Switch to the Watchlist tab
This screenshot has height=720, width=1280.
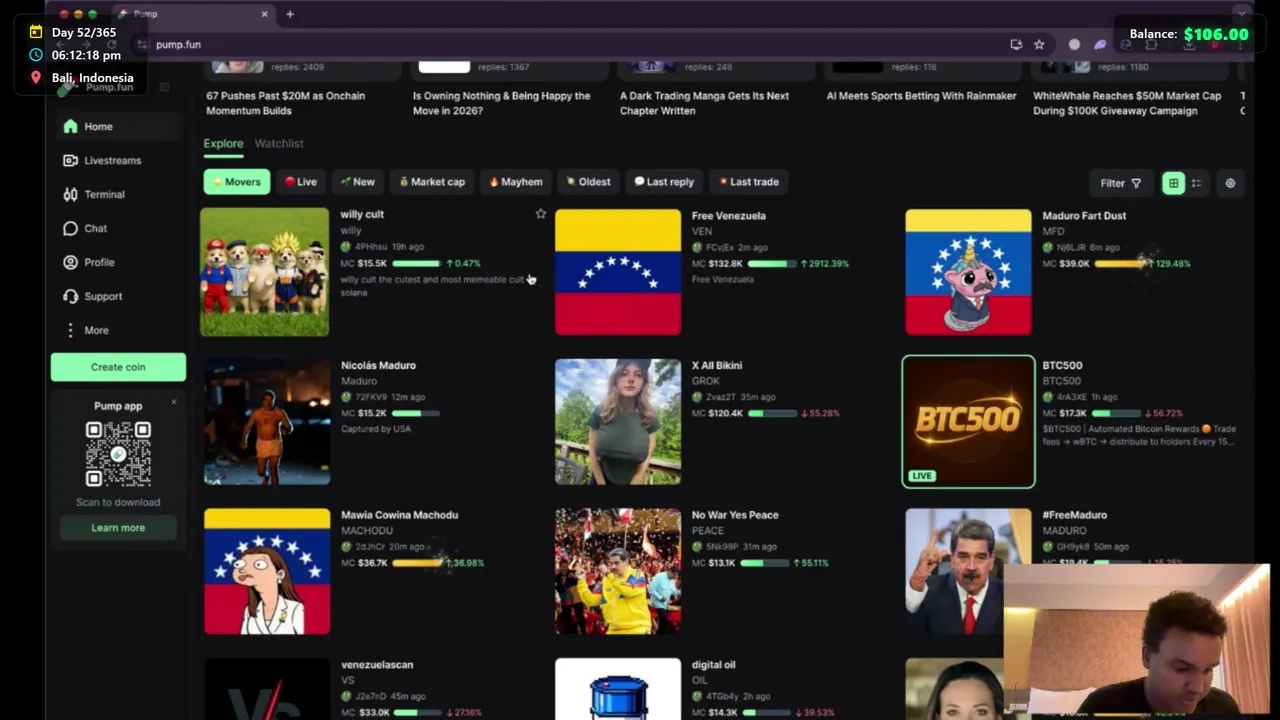279,144
